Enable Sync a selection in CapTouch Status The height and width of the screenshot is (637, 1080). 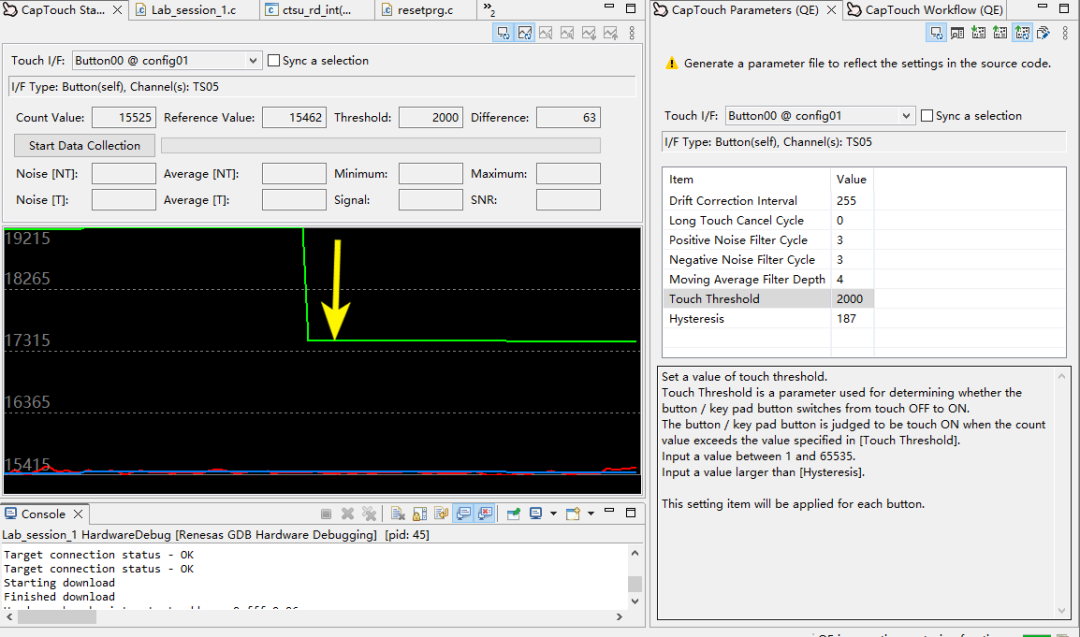coord(273,61)
